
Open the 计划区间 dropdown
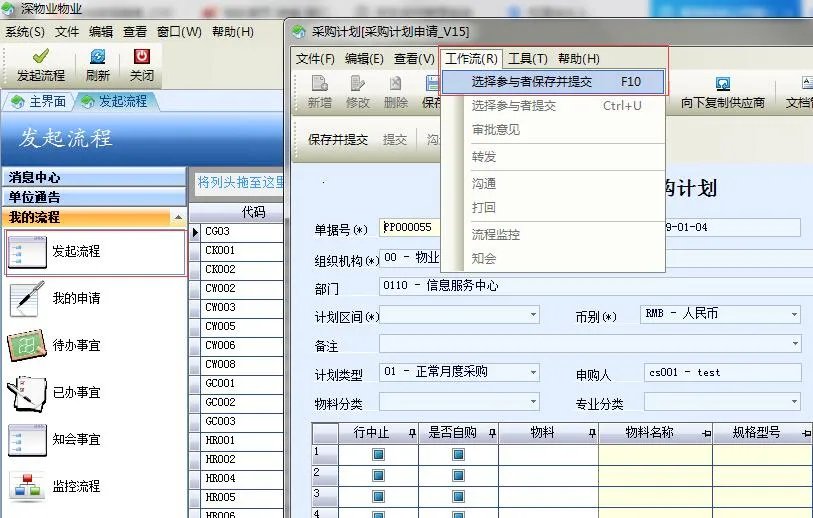point(533,315)
